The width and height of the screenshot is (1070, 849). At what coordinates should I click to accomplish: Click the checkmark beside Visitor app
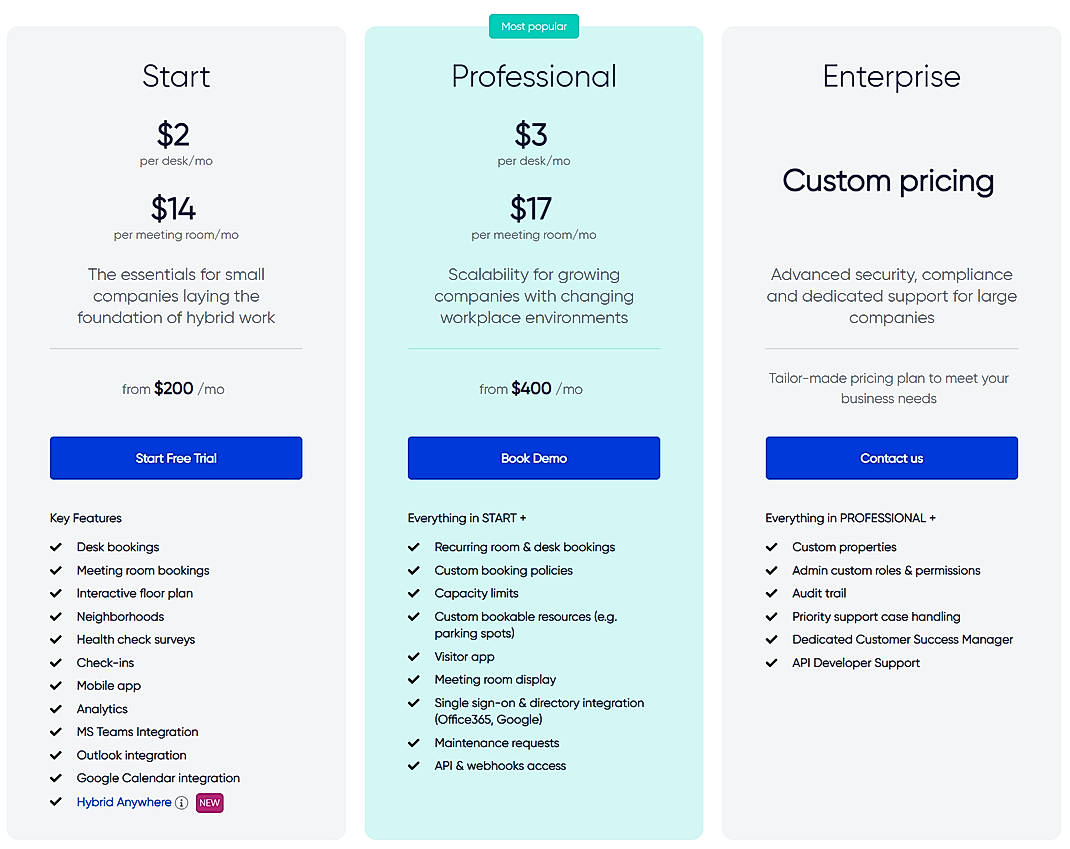pyautogui.click(x=413, y=656)
